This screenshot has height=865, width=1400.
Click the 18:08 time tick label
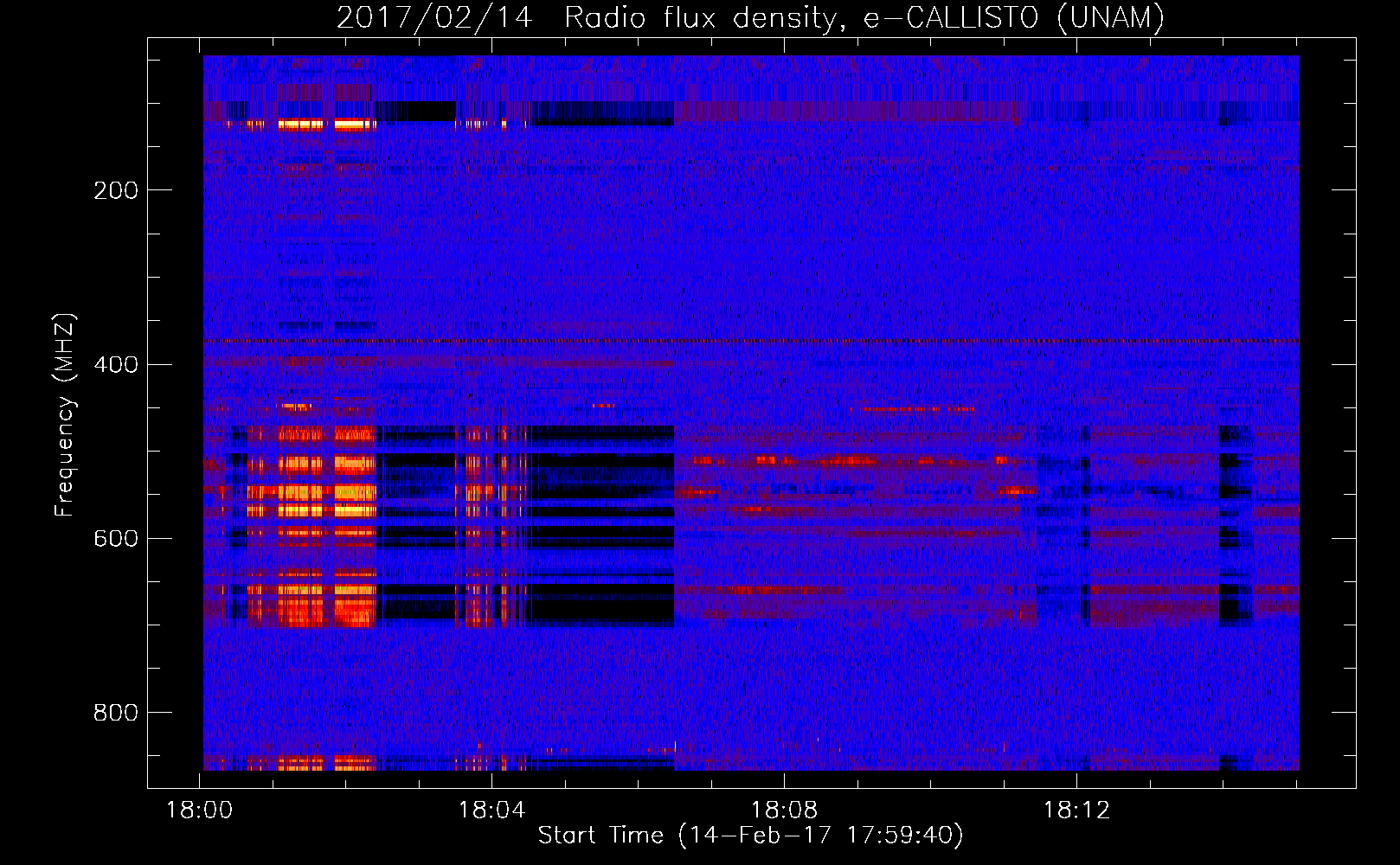[785, 811]
